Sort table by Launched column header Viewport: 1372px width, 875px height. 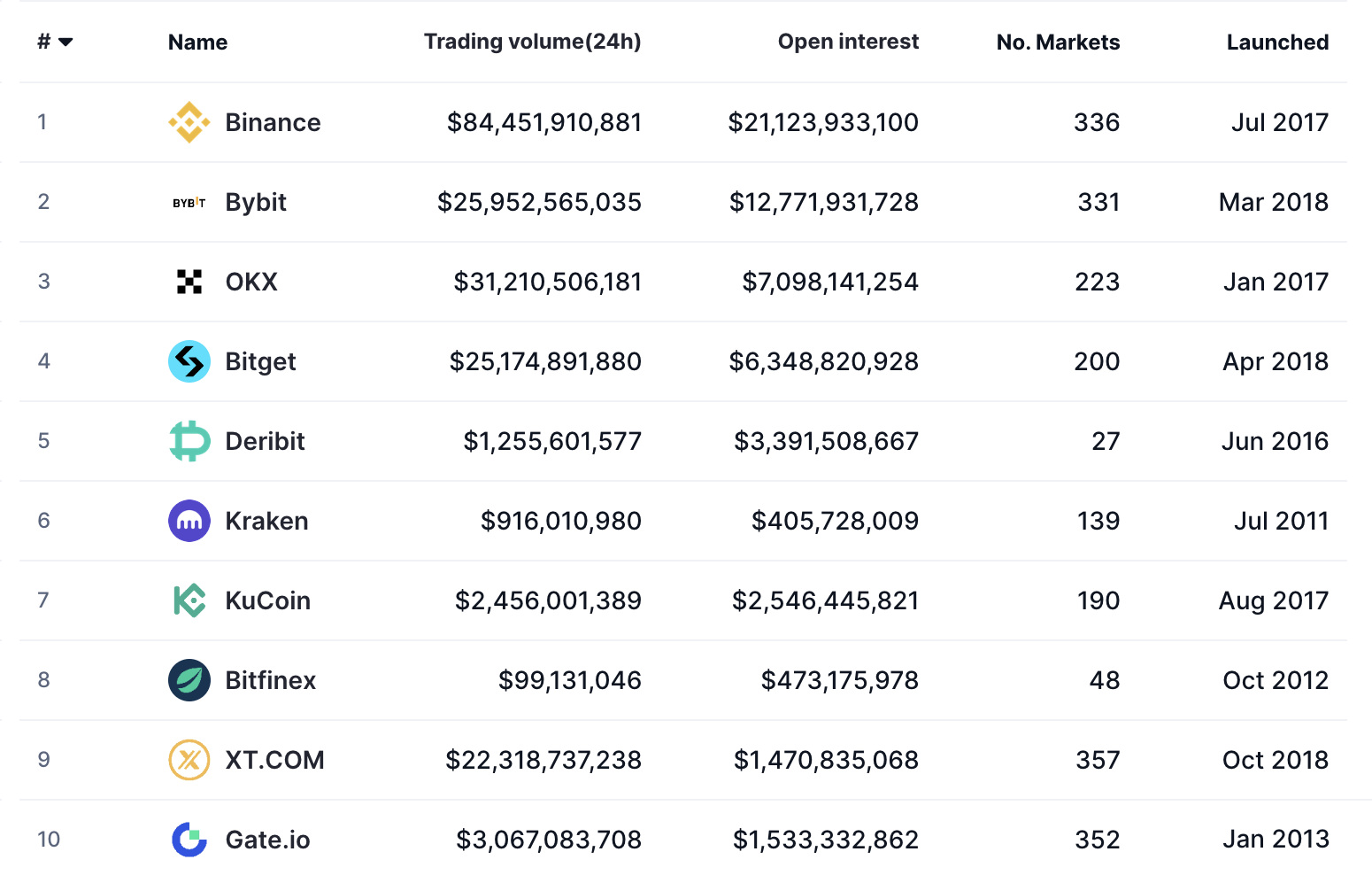1277,43
